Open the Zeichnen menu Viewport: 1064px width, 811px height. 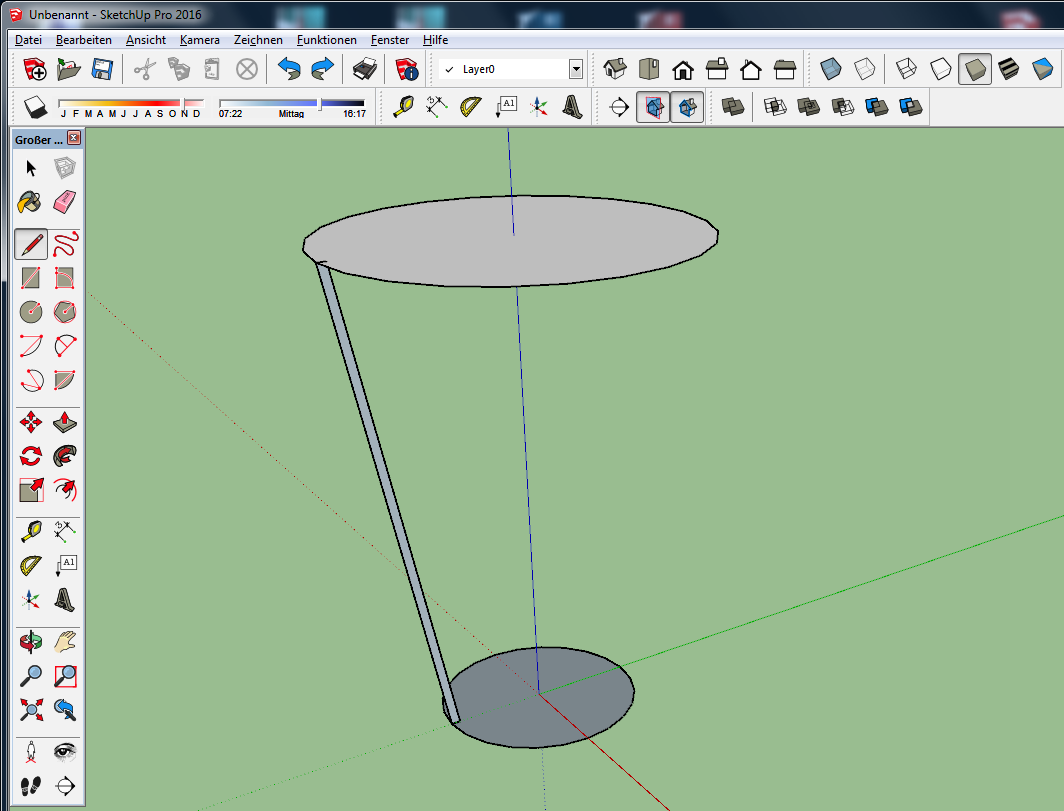258,40
